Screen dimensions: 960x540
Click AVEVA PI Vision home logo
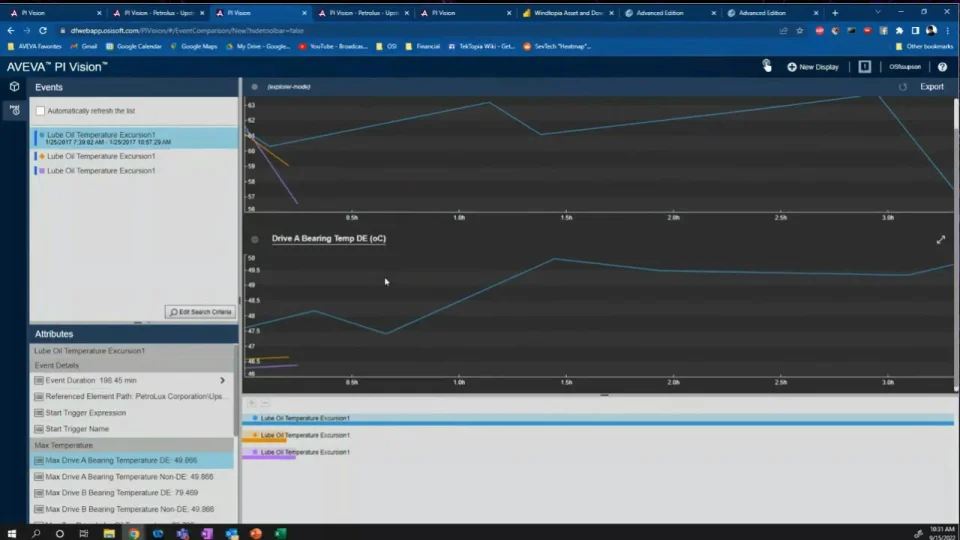point(57,67)
